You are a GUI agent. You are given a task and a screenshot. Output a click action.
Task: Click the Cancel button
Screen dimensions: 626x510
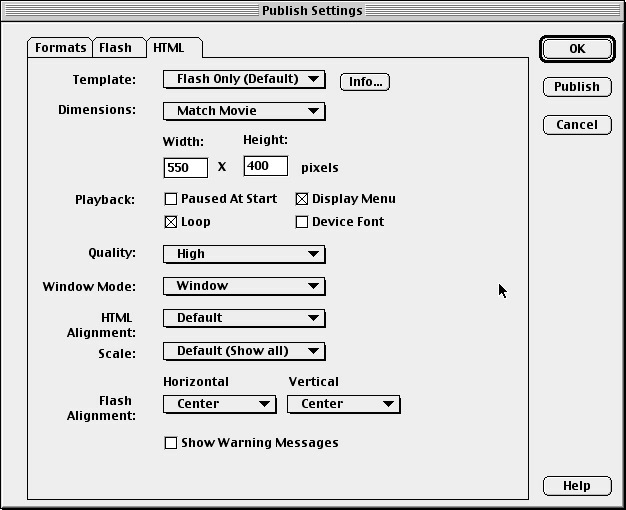[577, 125]
